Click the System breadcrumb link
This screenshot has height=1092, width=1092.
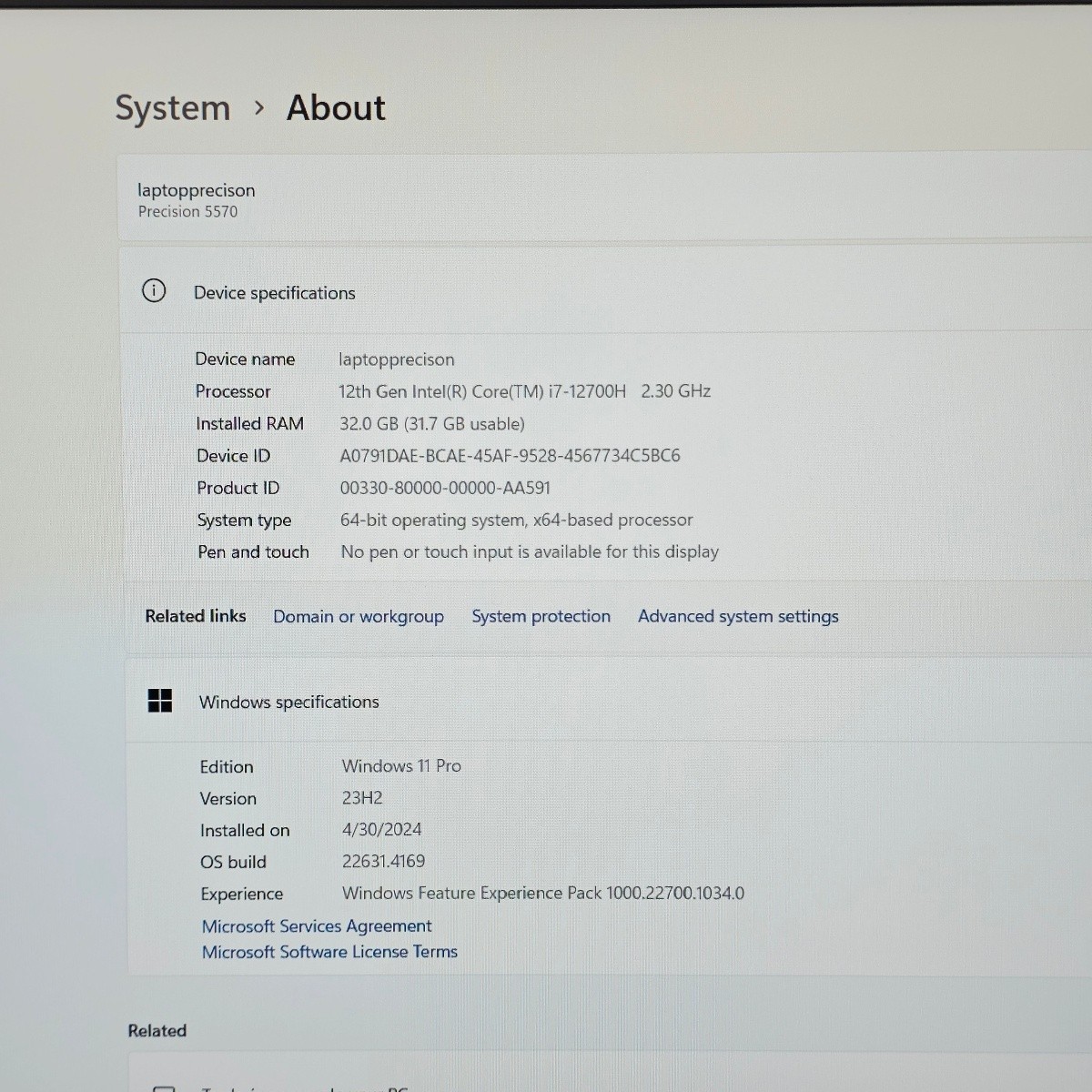(x=173, y=108)
